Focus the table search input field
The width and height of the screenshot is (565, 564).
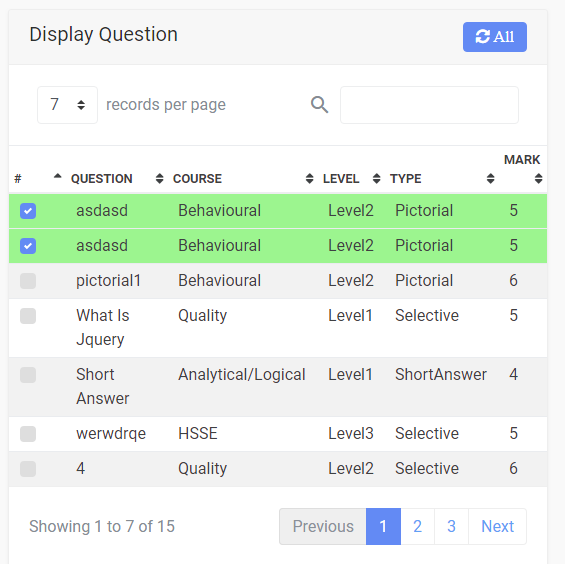point(429,105)
